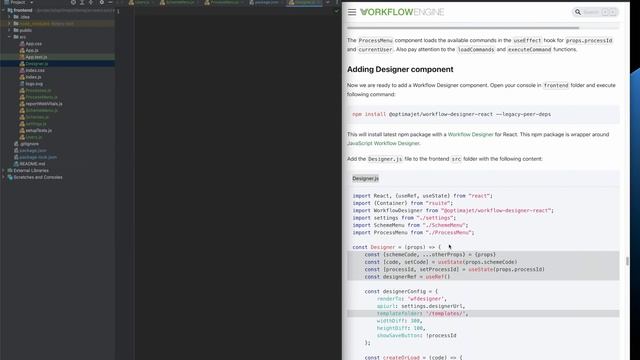Image resolution: width=640 pixels, height=360 pixels.
Task: Click the public folder icon
Action: pos(16,30)
